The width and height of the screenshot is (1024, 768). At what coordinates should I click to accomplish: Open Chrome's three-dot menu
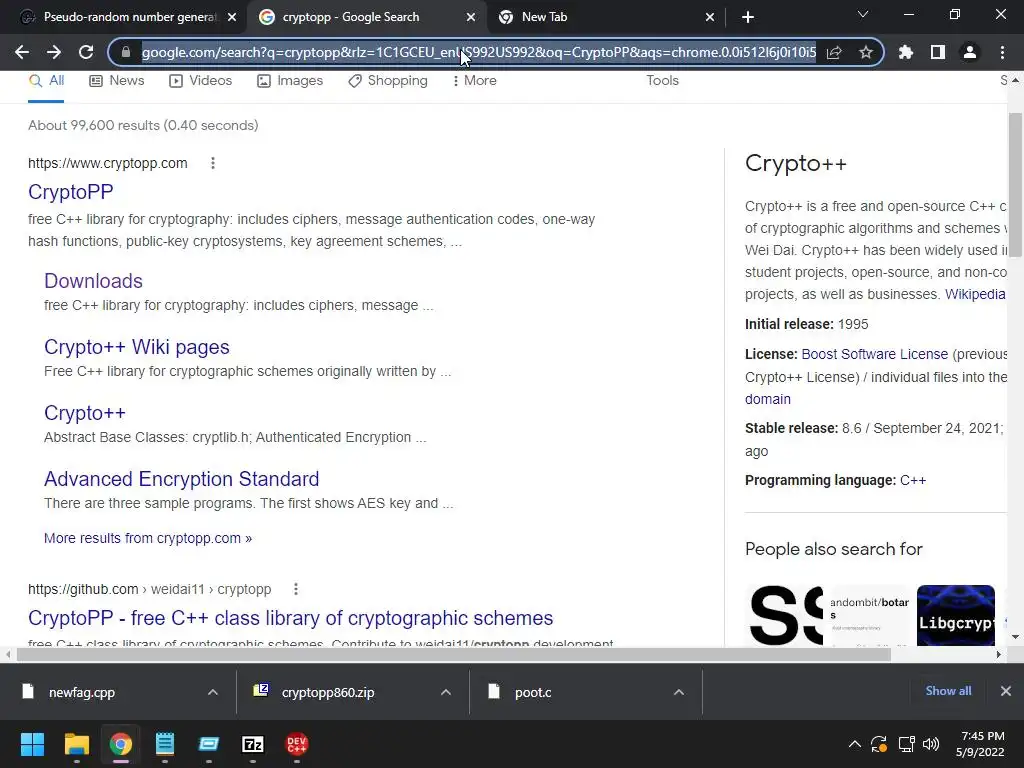1002,52
